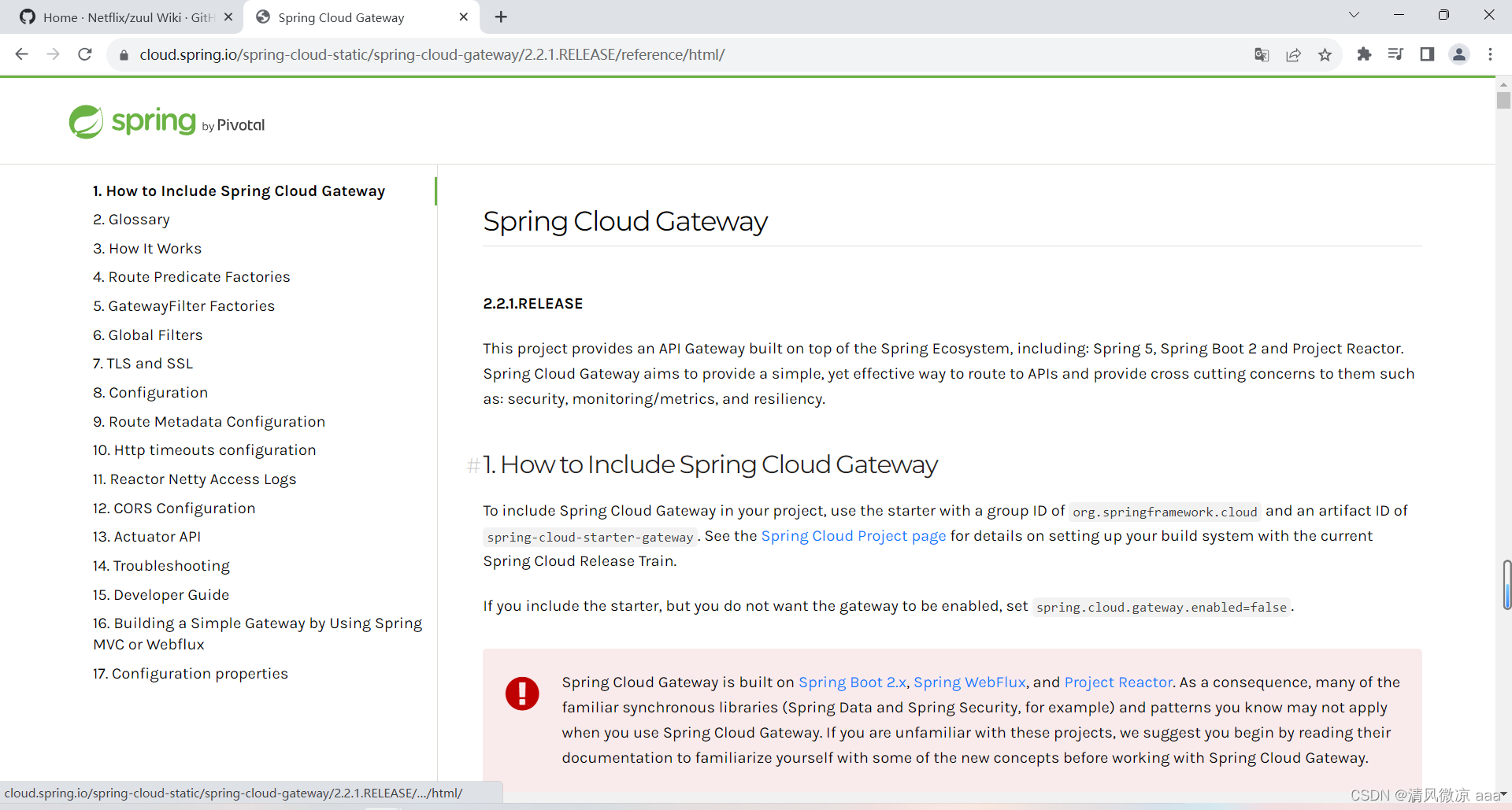Click the '2.2.1.RELEASE' version text
This screenshot has width=1512, height=810.
coord(533,304)
